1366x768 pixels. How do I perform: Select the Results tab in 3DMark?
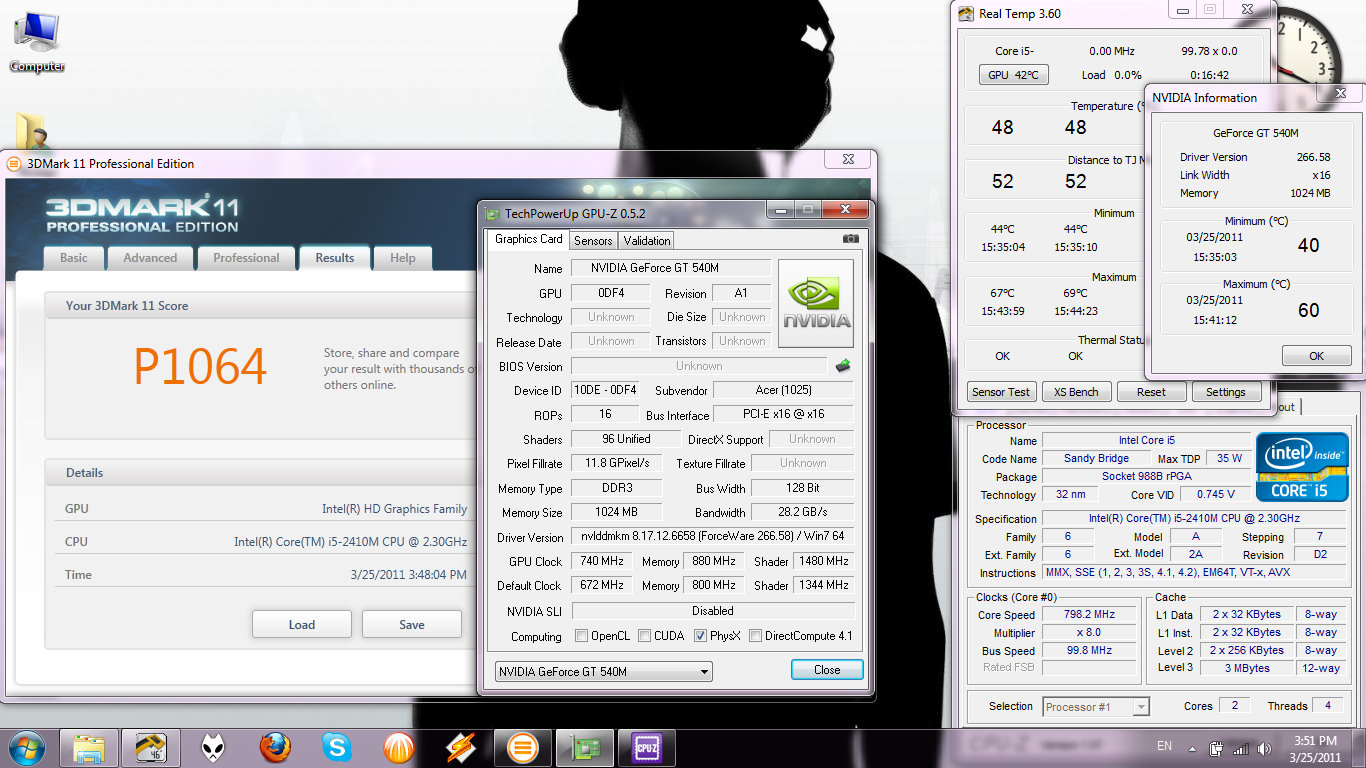coord(335,258)
